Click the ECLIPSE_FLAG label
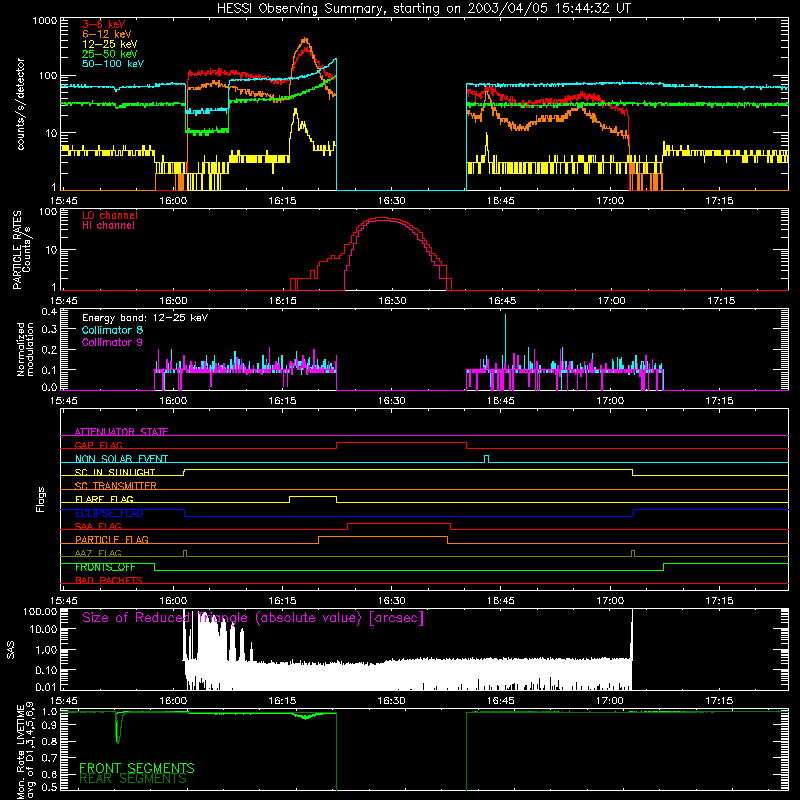Image resolution: width=800 pixels, height=800 pixels. pos(109,513)
